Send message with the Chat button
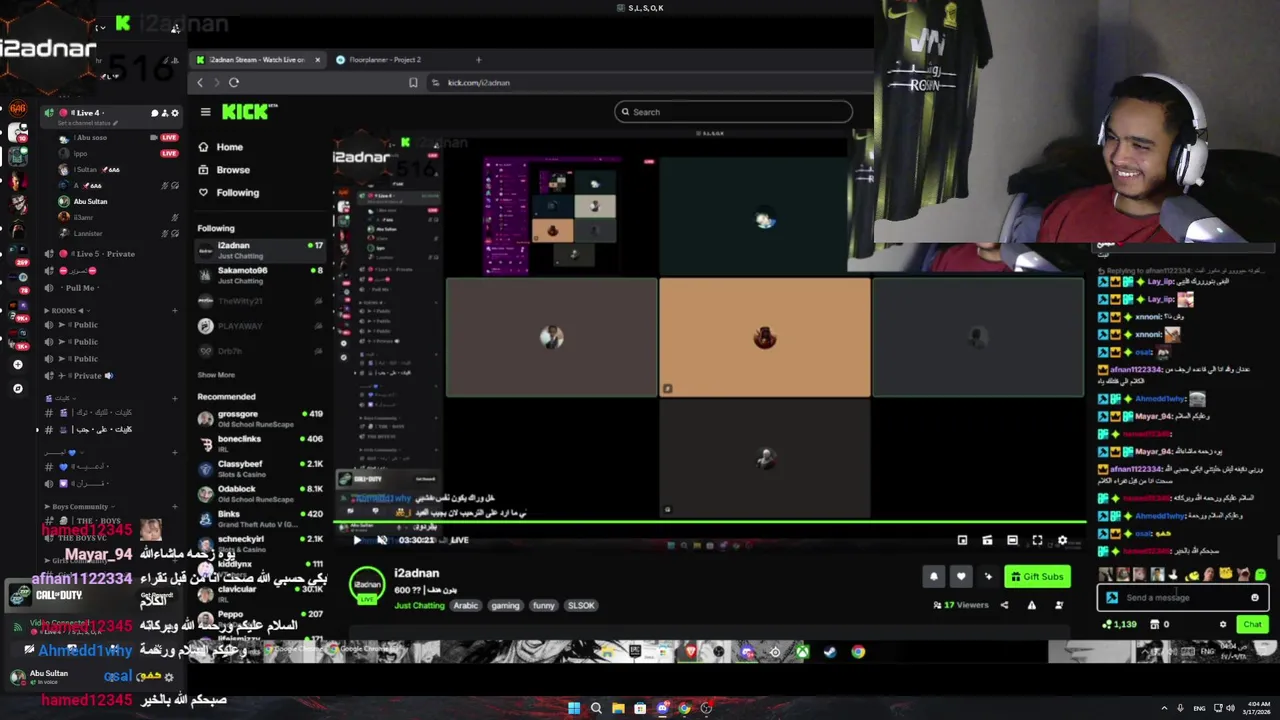The image size is (1280, 720). coord(1252,624)
